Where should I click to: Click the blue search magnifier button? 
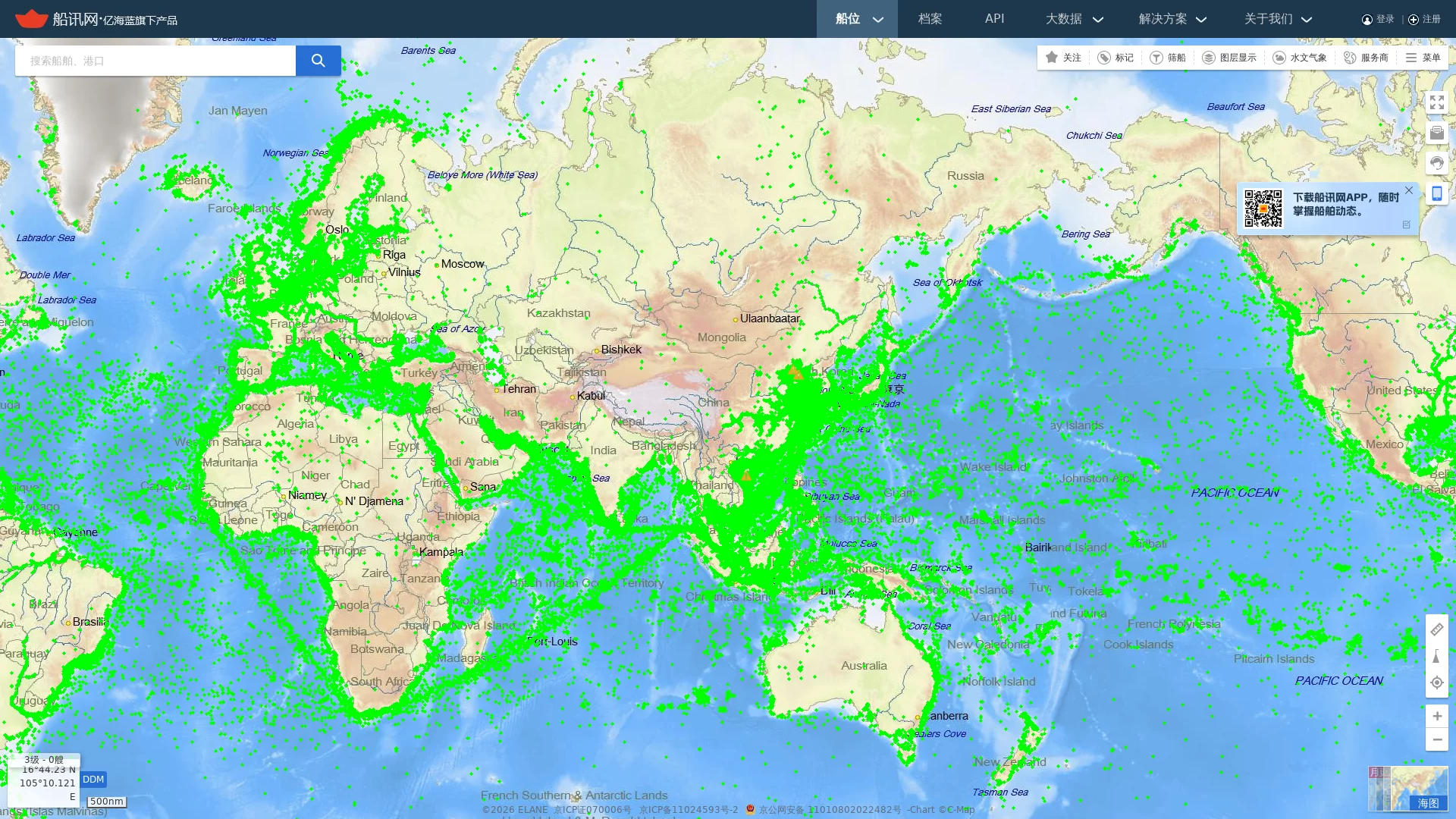(318, 61)
